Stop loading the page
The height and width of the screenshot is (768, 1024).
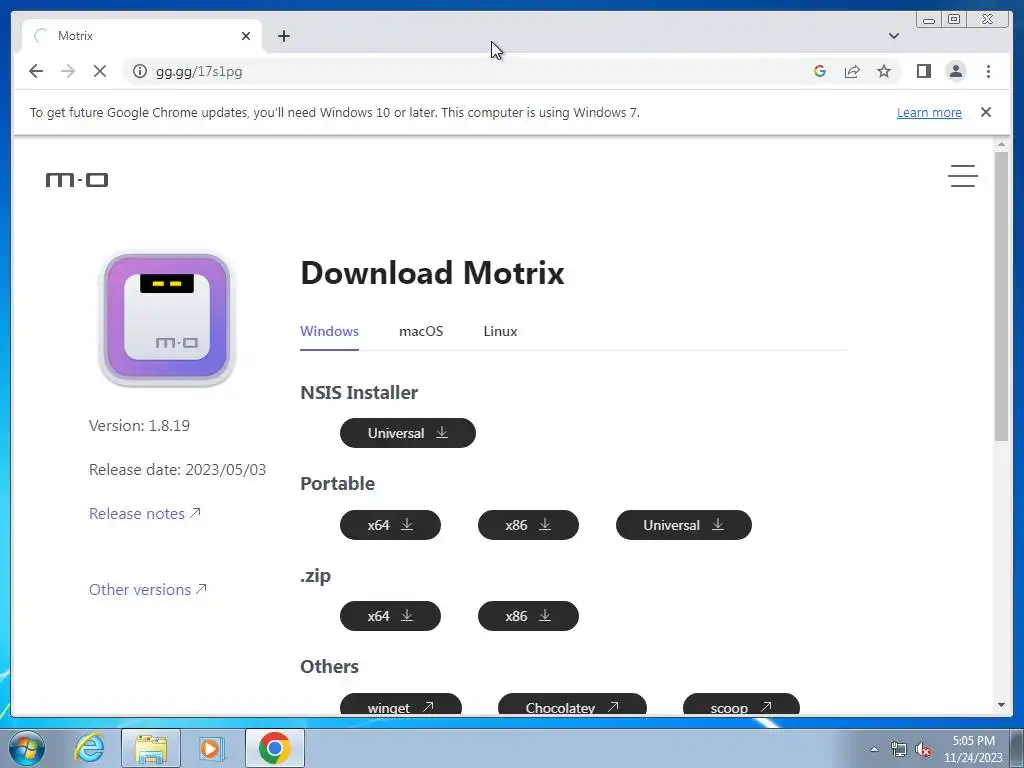click(x=100, y=71)
